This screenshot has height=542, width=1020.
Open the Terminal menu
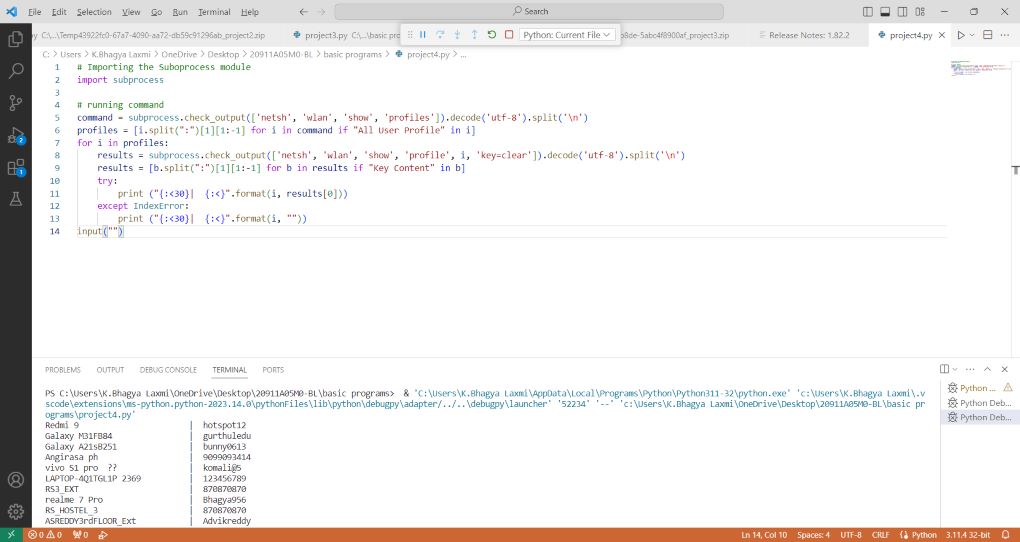[215, 12]
